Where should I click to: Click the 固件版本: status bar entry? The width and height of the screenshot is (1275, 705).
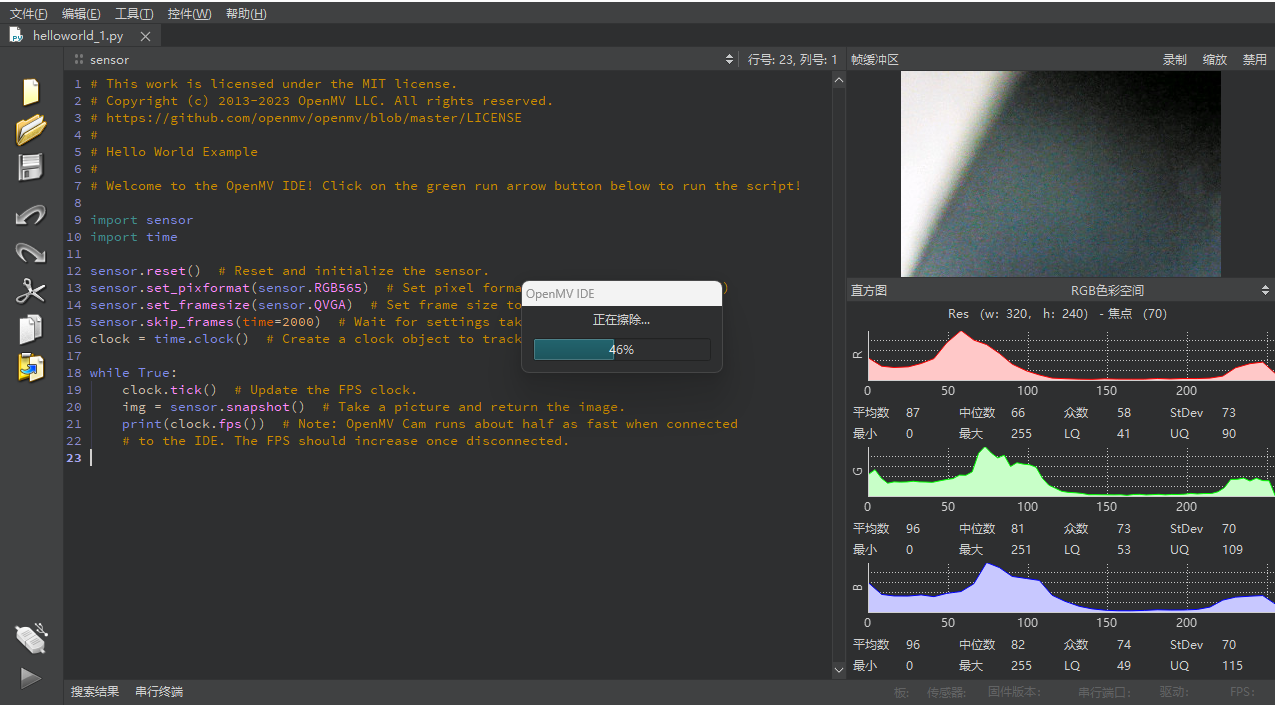(x=1015, y=692)
